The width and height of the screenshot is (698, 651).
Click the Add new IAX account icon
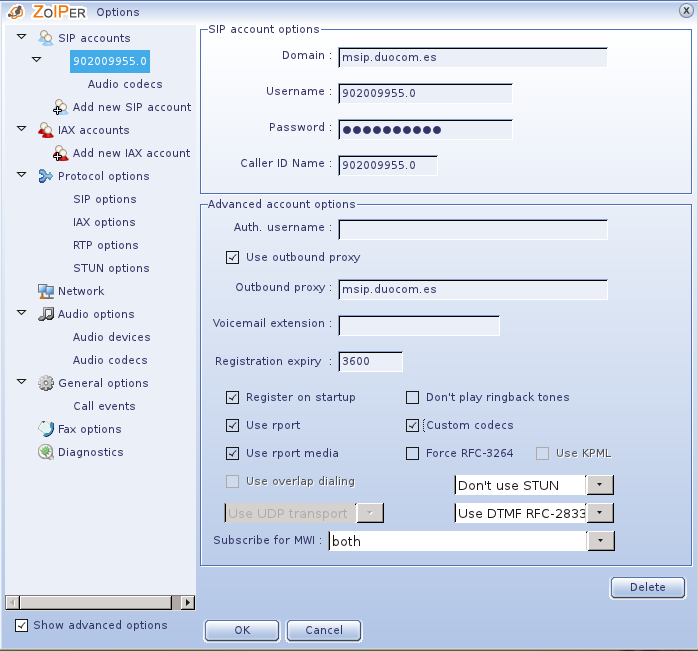[x=61, y=153]
